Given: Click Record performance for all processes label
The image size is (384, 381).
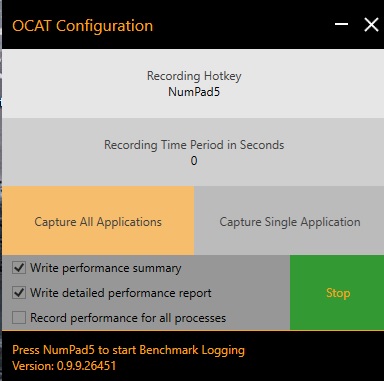Looking at the screenshot, I should tap(128, 318).
